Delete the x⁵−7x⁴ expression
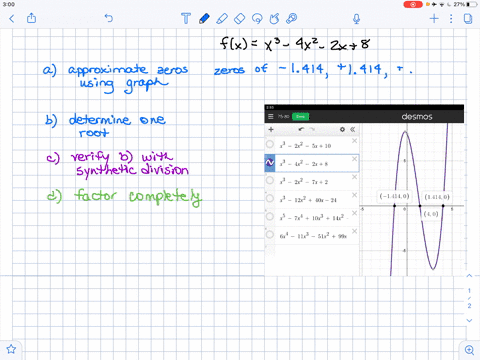This screenshot has width=480, height=360. (354, 213)
